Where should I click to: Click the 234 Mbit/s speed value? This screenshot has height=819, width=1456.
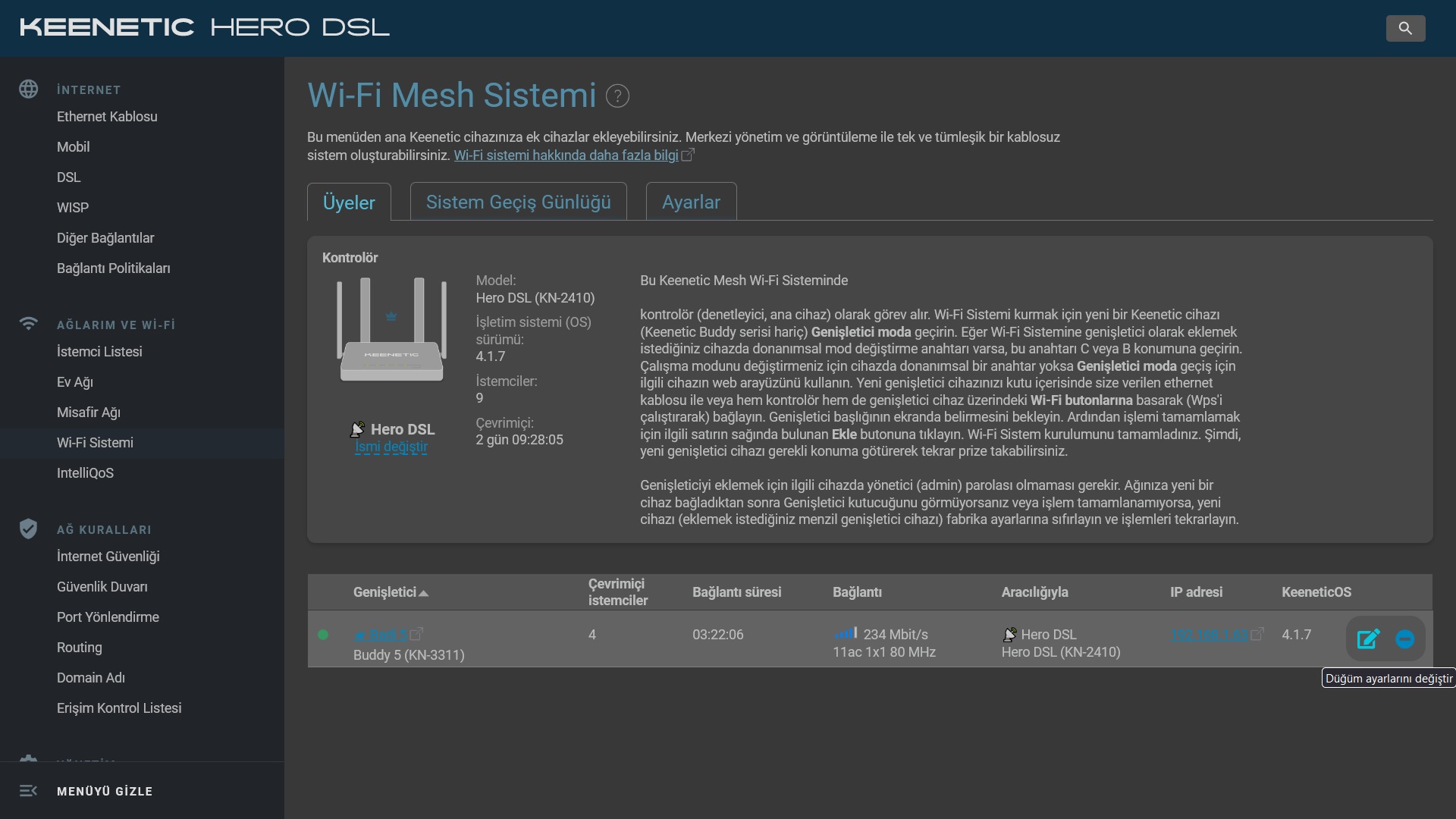(896, 635)
